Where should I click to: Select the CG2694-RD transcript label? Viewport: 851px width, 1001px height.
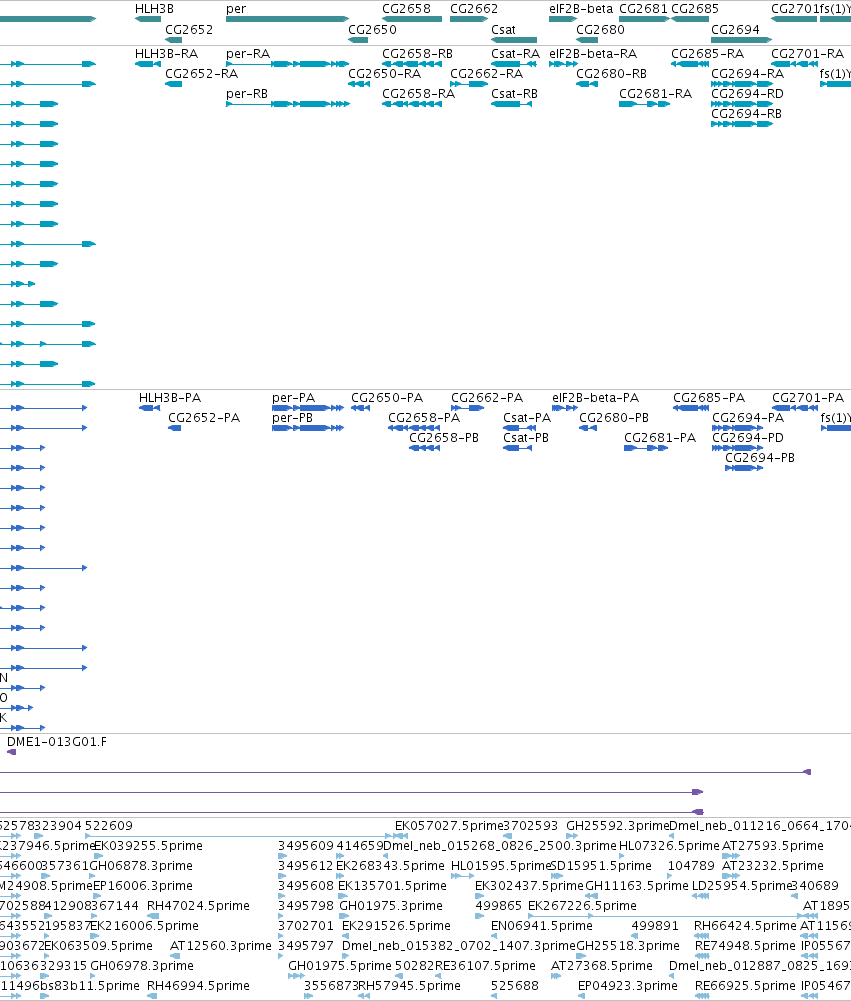[x=747, y=94]
